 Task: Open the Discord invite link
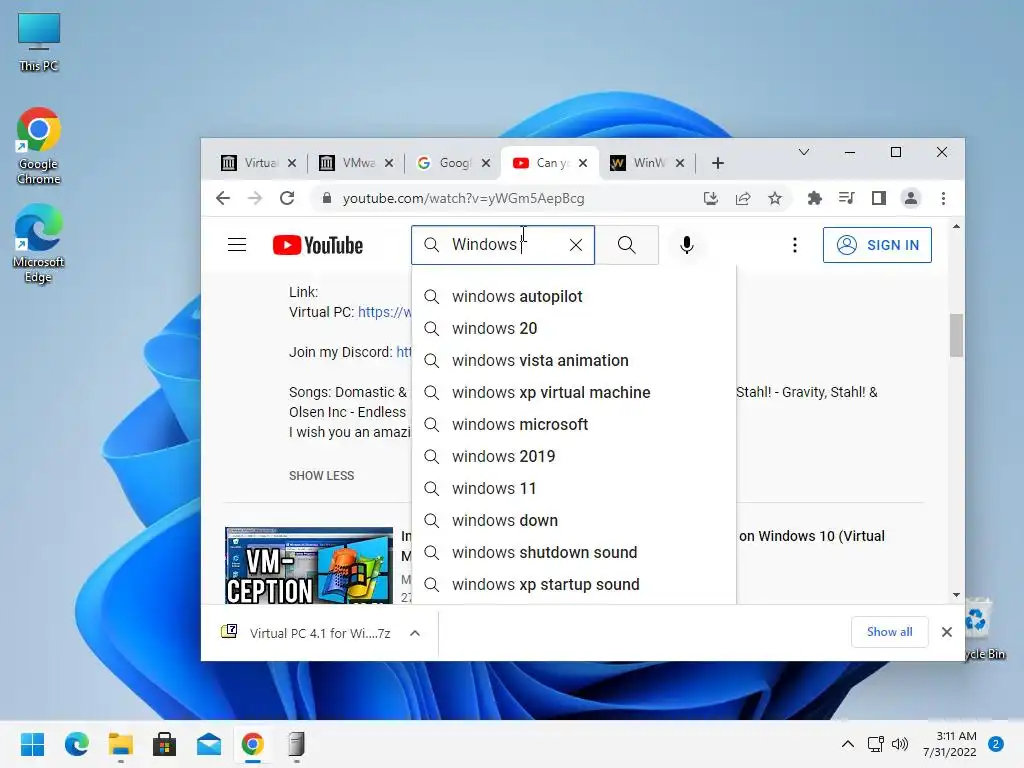point(404,352)
